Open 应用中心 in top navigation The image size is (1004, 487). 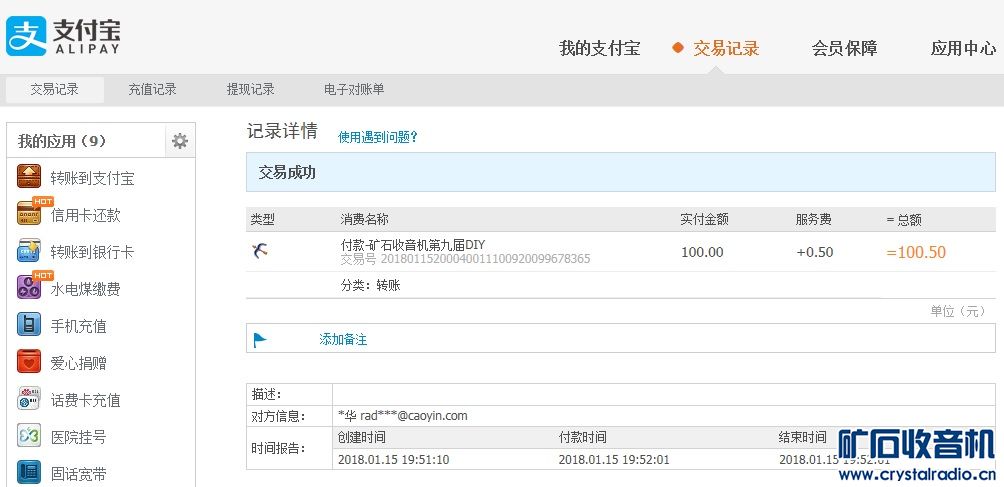962,48
